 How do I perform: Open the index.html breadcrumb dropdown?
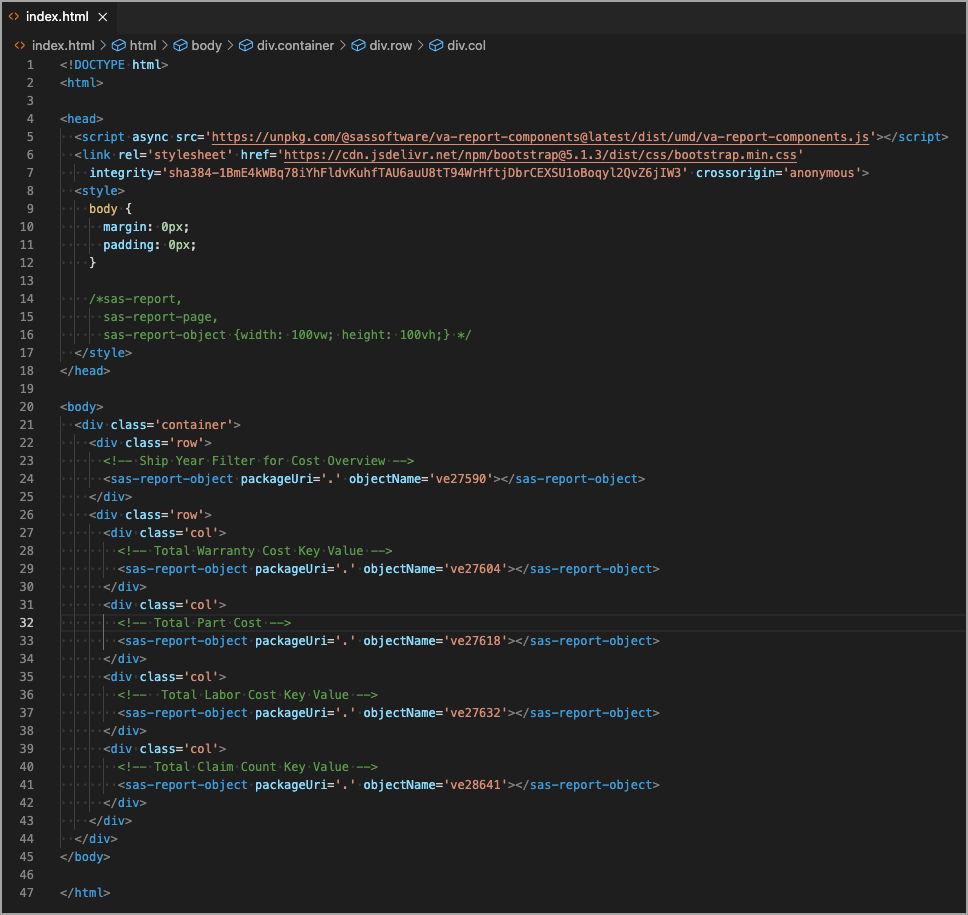tap(63, 45)
